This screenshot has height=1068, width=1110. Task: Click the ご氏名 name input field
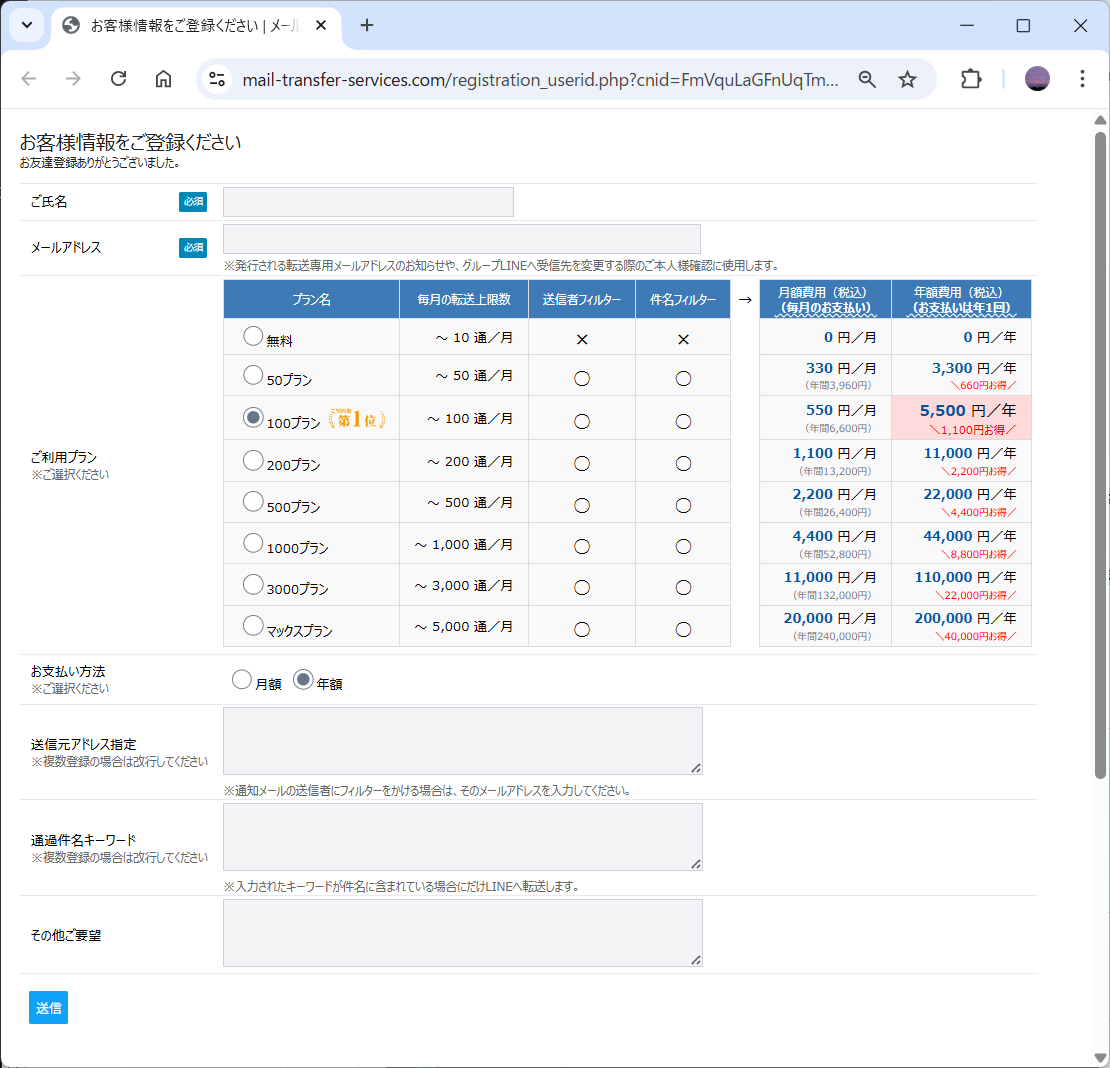[368, 202]
